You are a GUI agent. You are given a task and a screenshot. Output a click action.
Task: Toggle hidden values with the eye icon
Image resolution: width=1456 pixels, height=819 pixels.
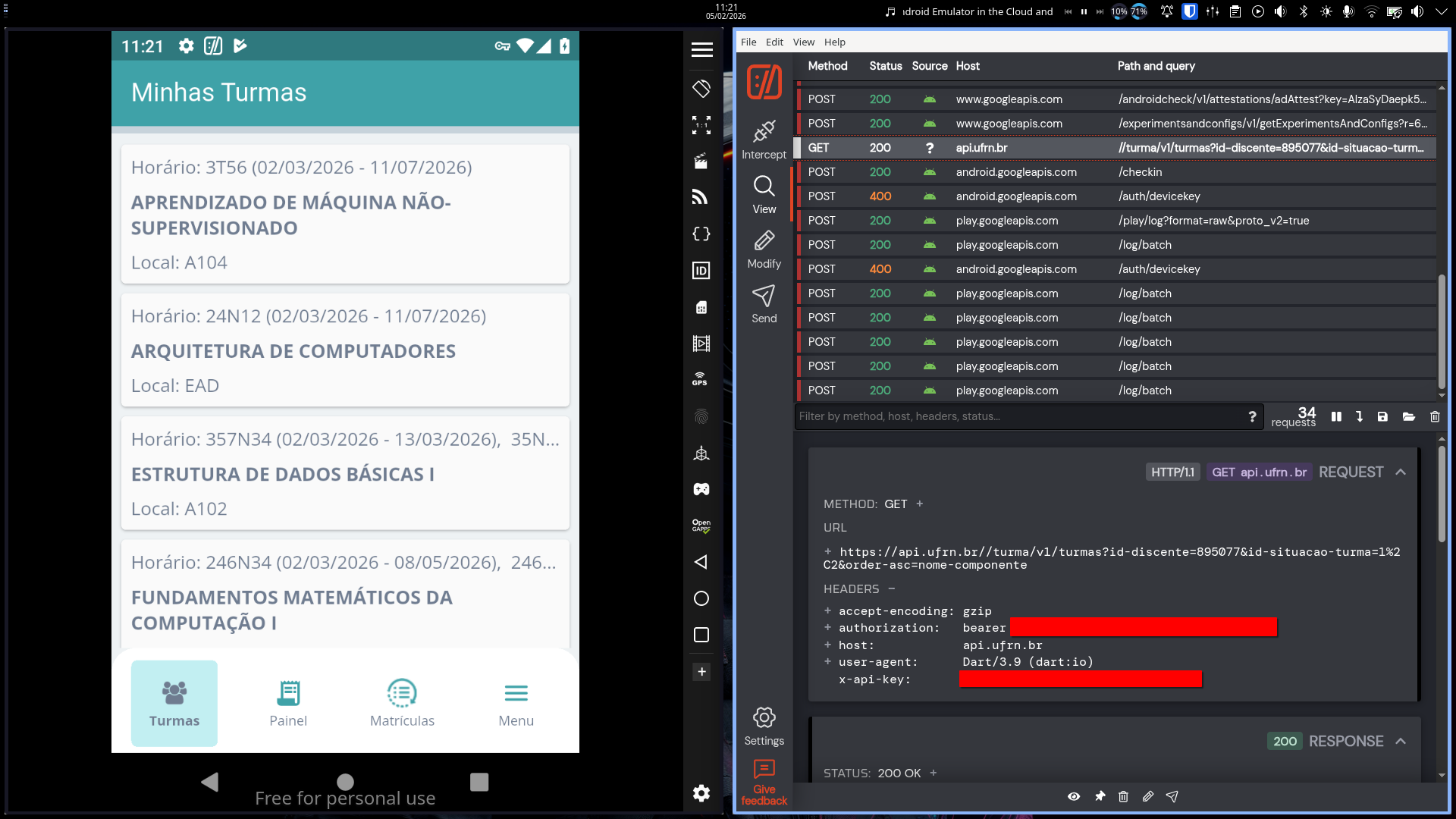[x=1074, y=796]
